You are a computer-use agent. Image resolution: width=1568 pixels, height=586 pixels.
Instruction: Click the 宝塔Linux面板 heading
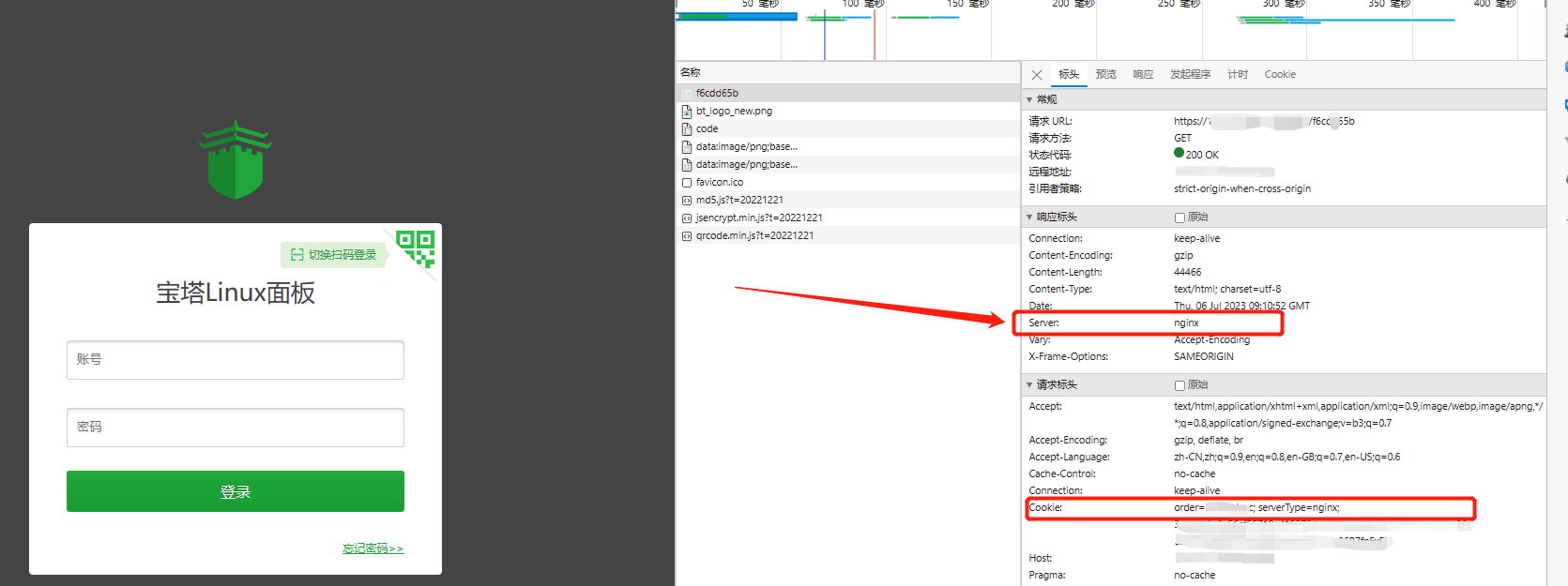(236, 293)
